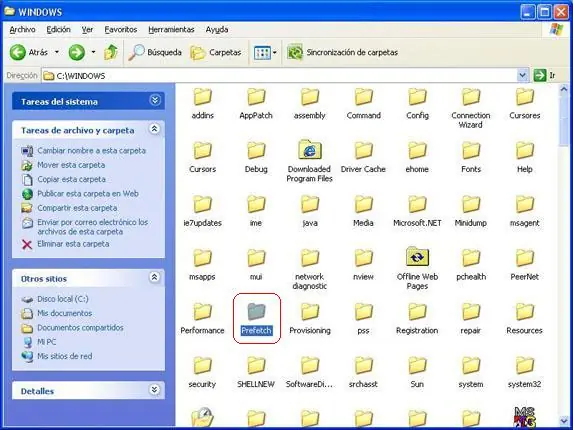Image resolution: width=573 pixels, height=430 pixels.
Task: Select the network diagnostic folder icon
Action: 310,258
